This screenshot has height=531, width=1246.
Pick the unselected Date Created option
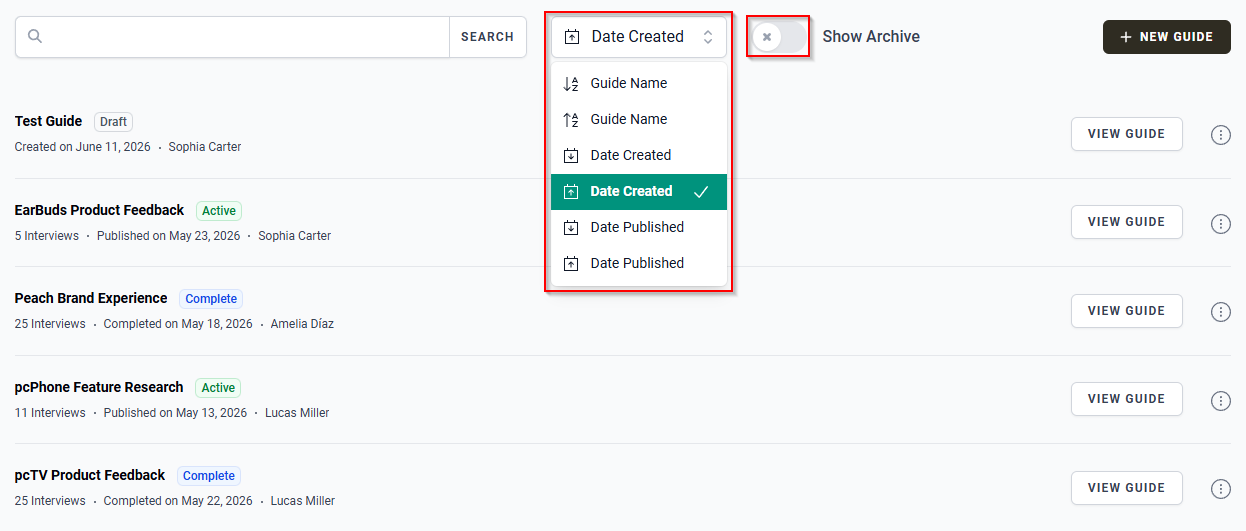[638, 155]
